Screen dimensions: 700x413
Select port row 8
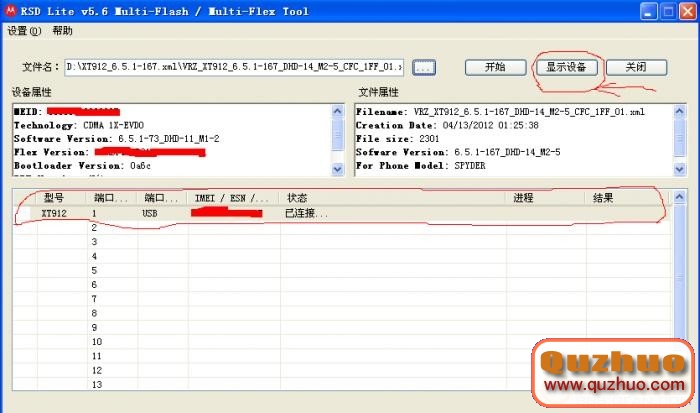point(342,313)
